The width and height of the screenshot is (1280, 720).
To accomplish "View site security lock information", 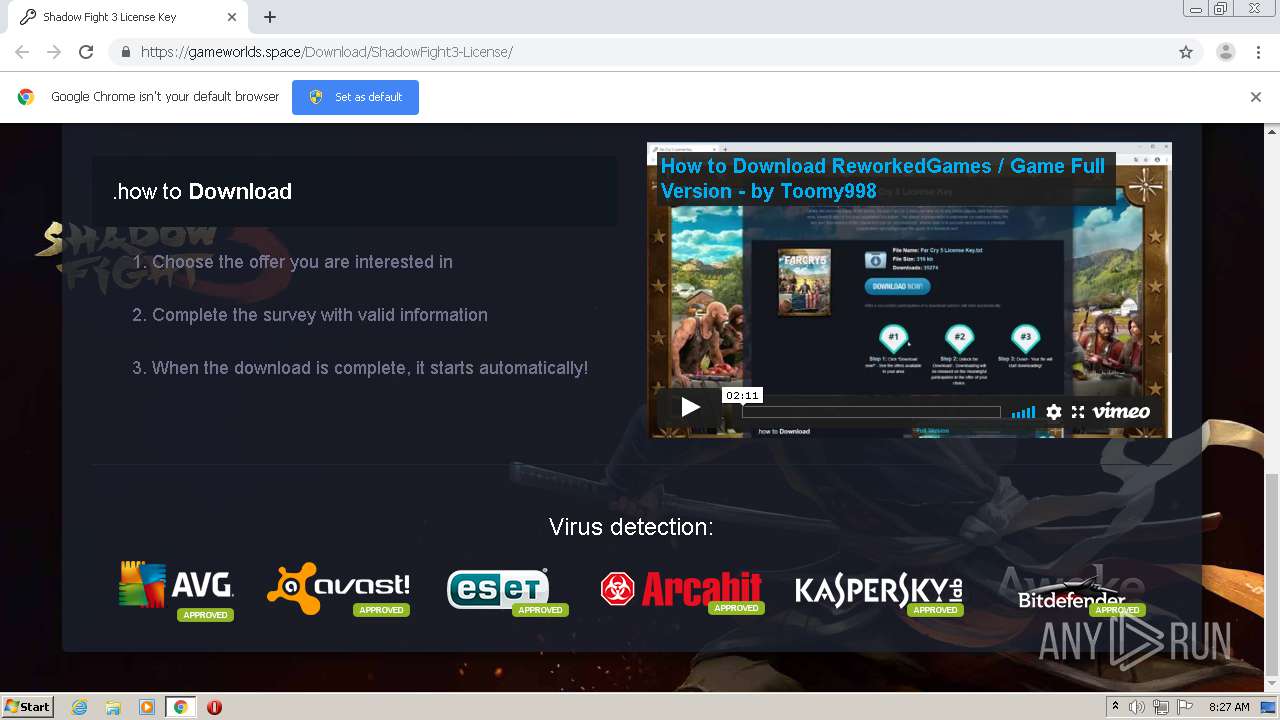I will click(x=125, y=52).
